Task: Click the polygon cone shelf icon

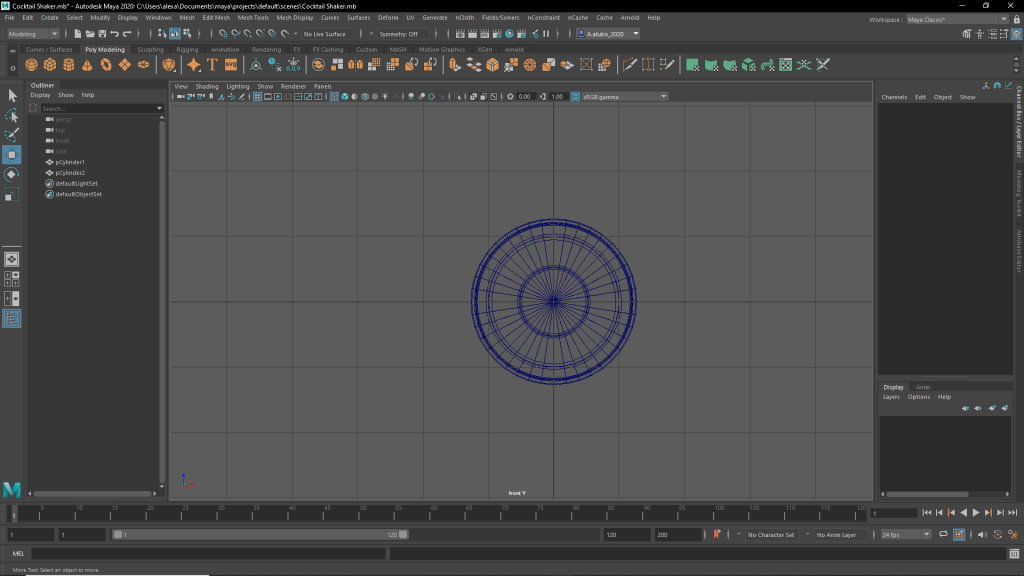Action: [87, 65]
